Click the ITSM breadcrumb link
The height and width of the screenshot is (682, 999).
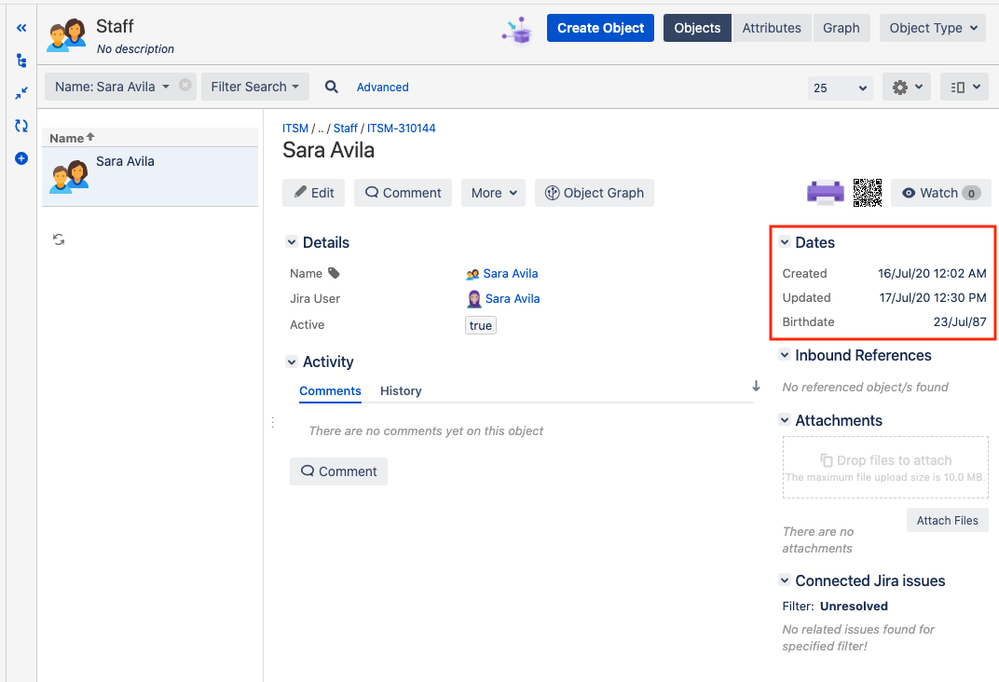295,128
